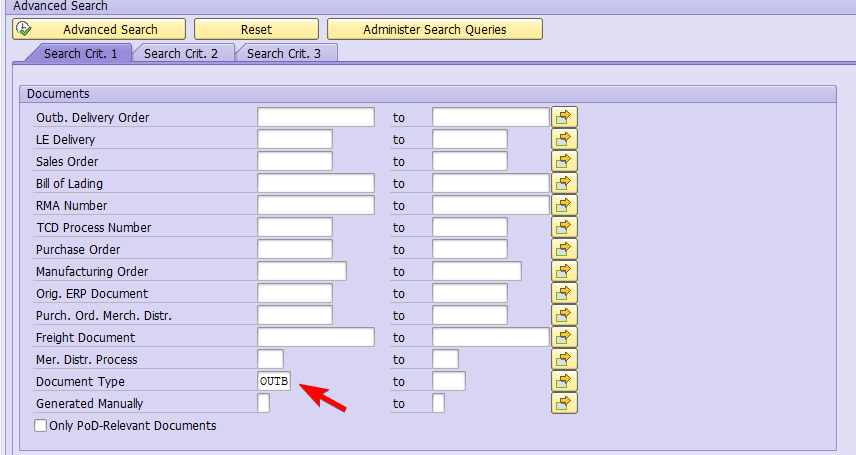856x455 pixels.
Task: Click multiple selection icon for Outb. Delivery Order
Action: pyautogui.click(x=565, y=117)
